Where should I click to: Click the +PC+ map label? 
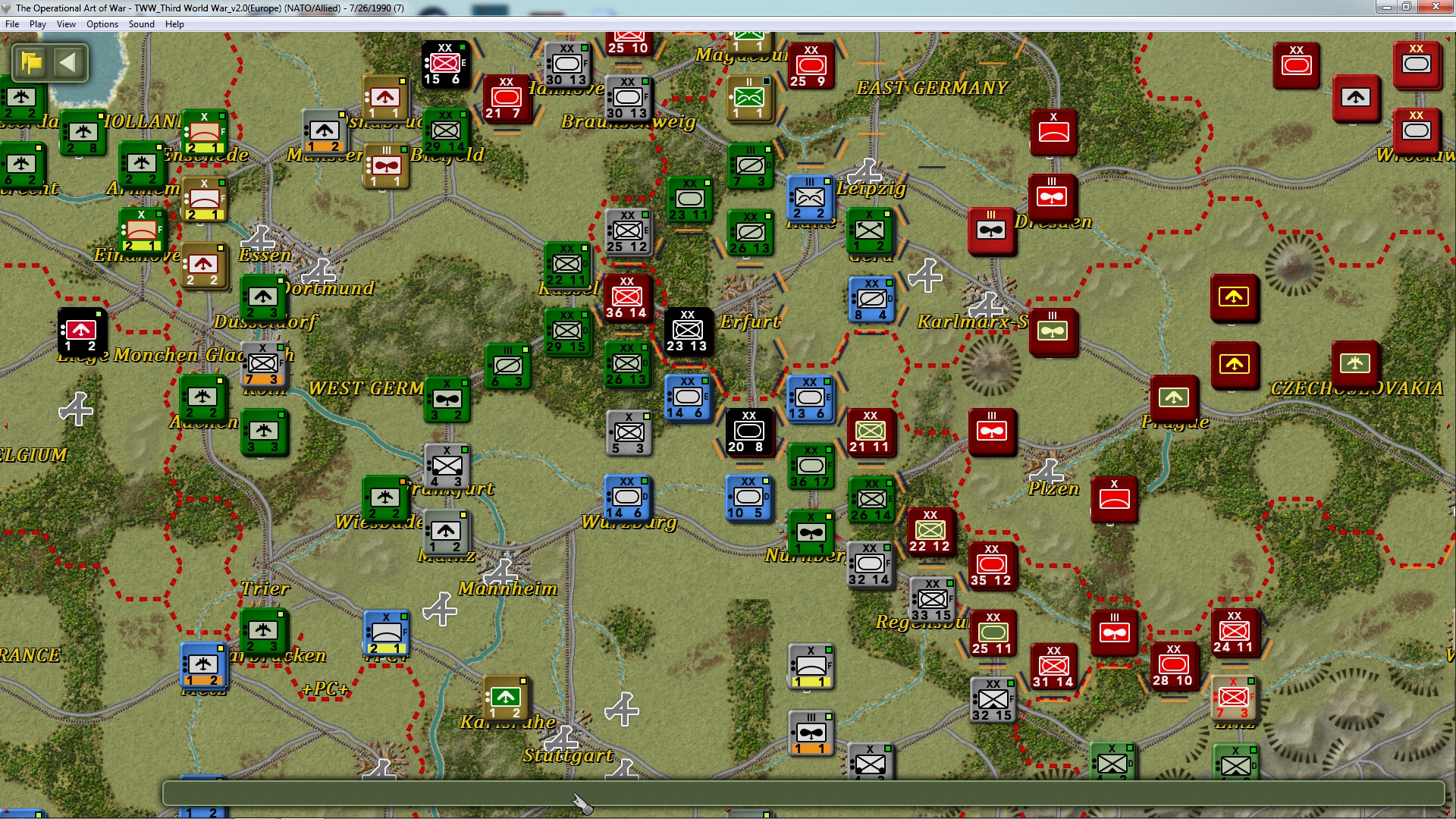pyautogui.click(x=325, y=689)
